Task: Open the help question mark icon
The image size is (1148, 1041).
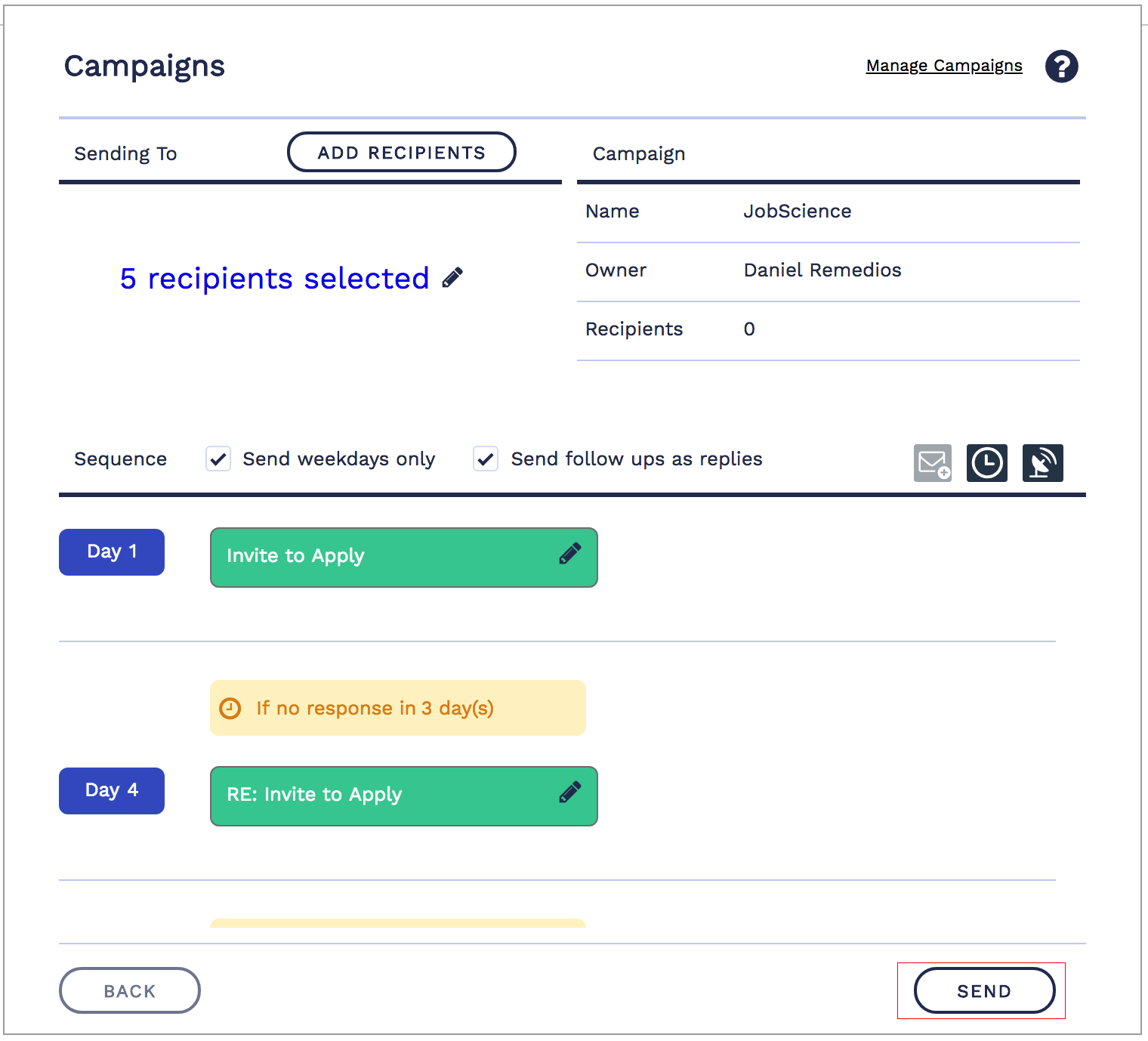Action: [1061, 66]
